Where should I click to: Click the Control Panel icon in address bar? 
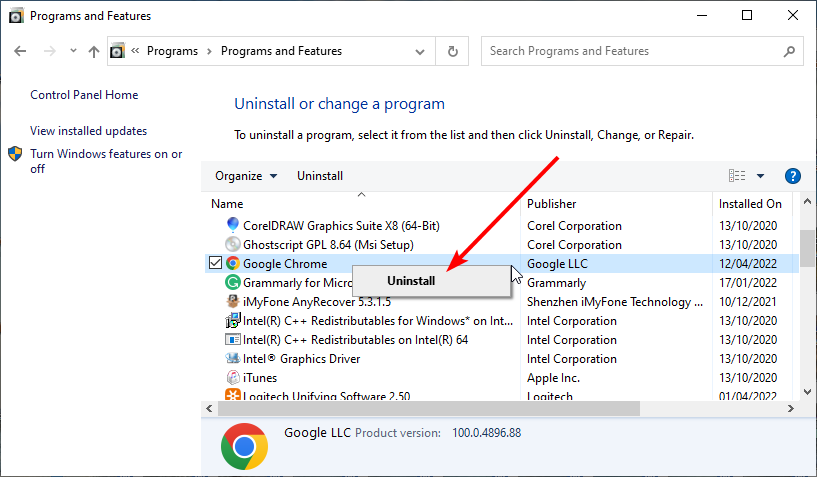coord(117,51)
